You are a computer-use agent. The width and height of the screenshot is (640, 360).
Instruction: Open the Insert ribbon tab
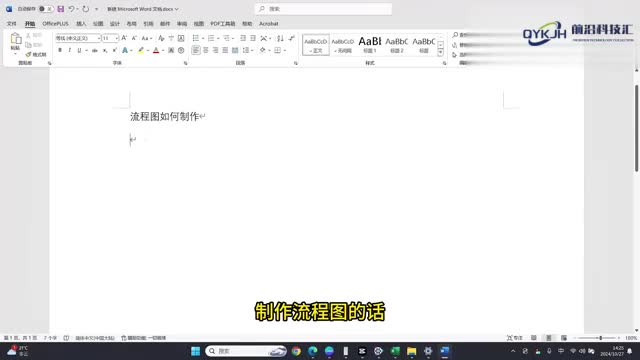click(81, 24)
